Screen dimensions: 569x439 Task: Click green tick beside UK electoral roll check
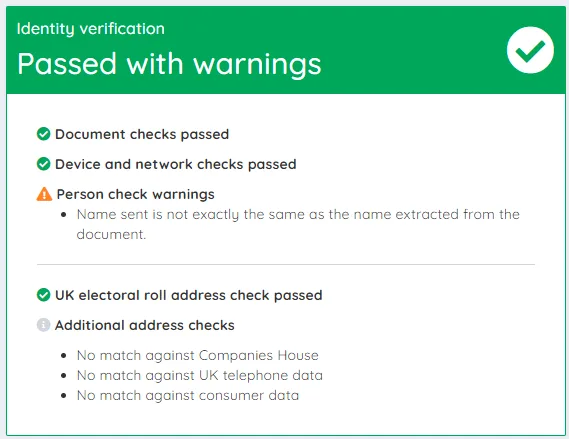[x=44, y=295]
